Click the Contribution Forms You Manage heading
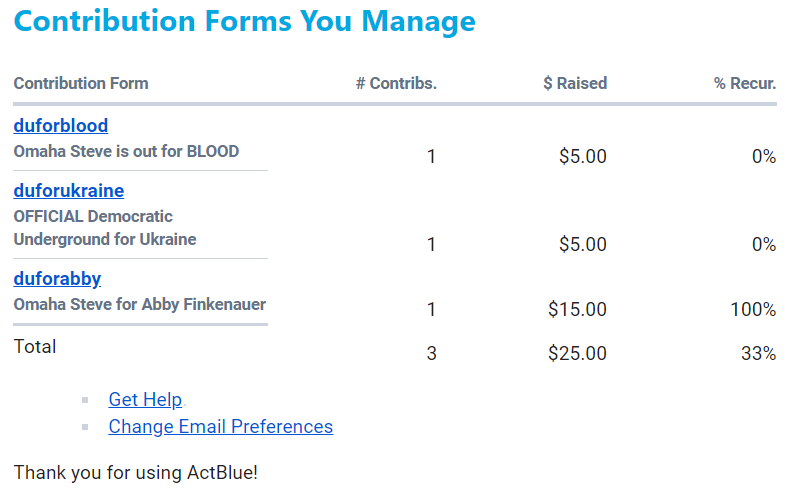Screen dimensions: 796x498 245,22
